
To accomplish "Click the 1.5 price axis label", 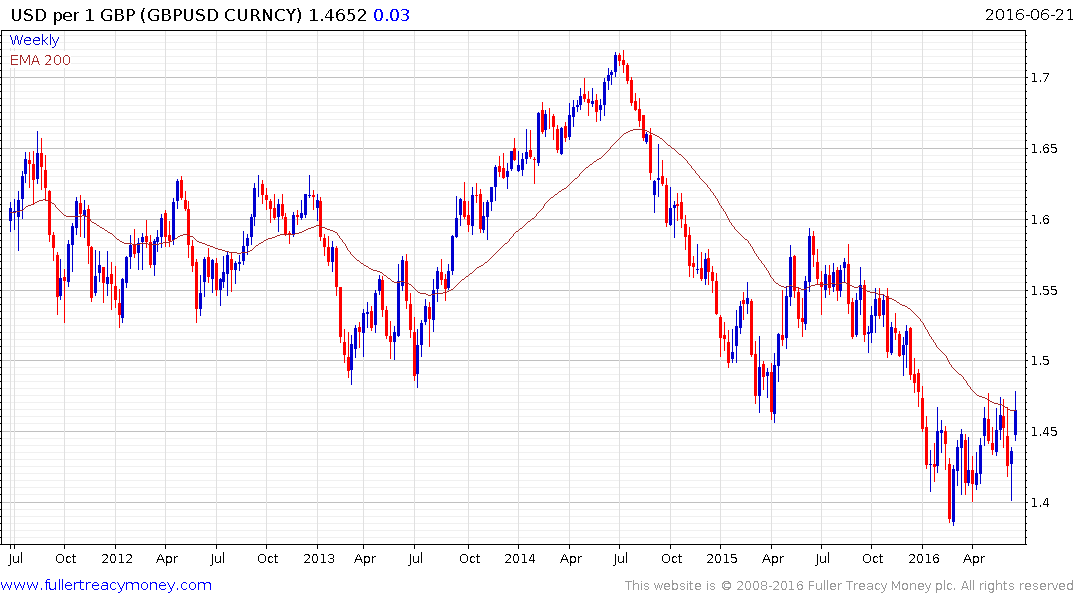I will point(1040,361).
